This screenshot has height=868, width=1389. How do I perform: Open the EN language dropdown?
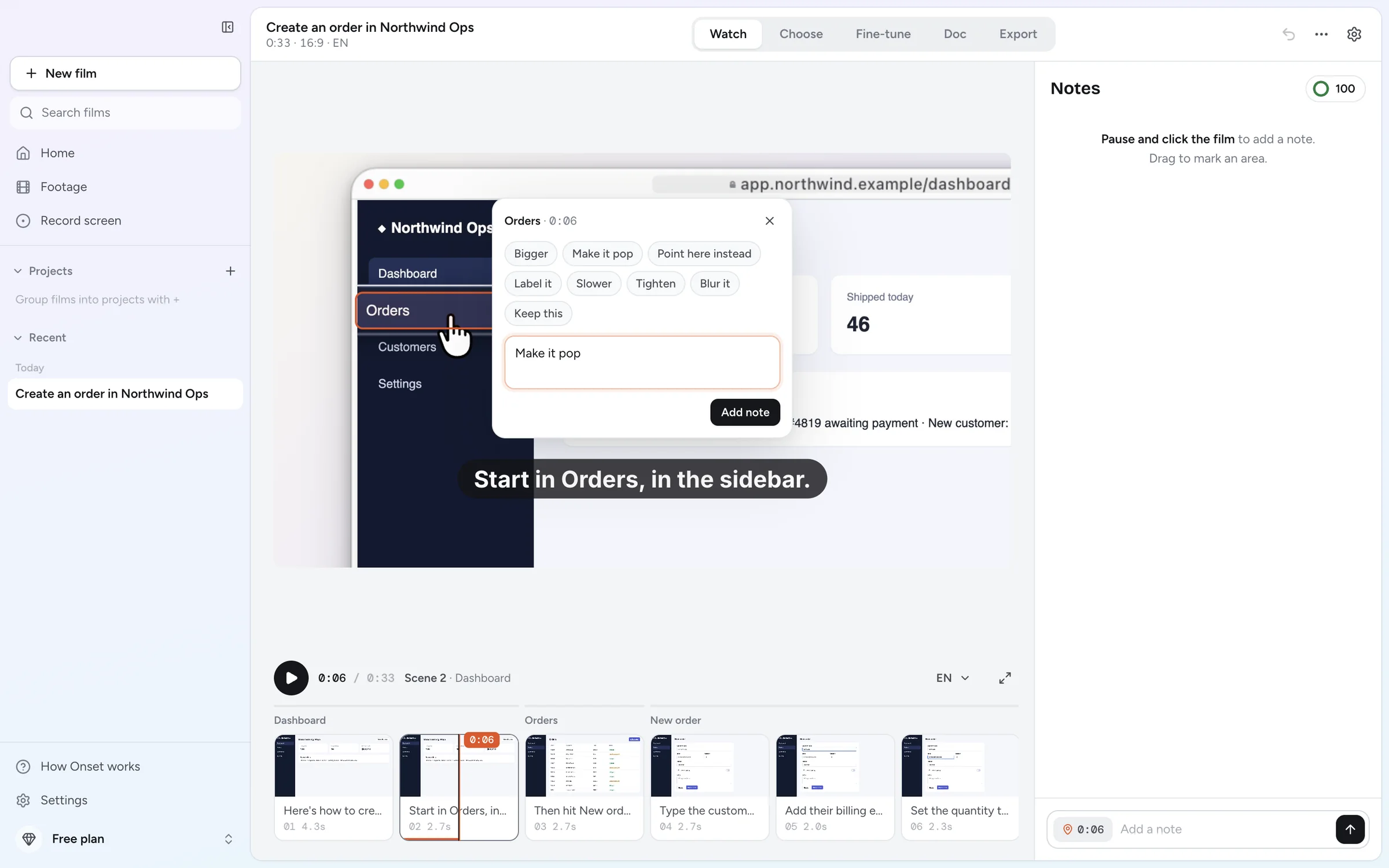[953, 678]
